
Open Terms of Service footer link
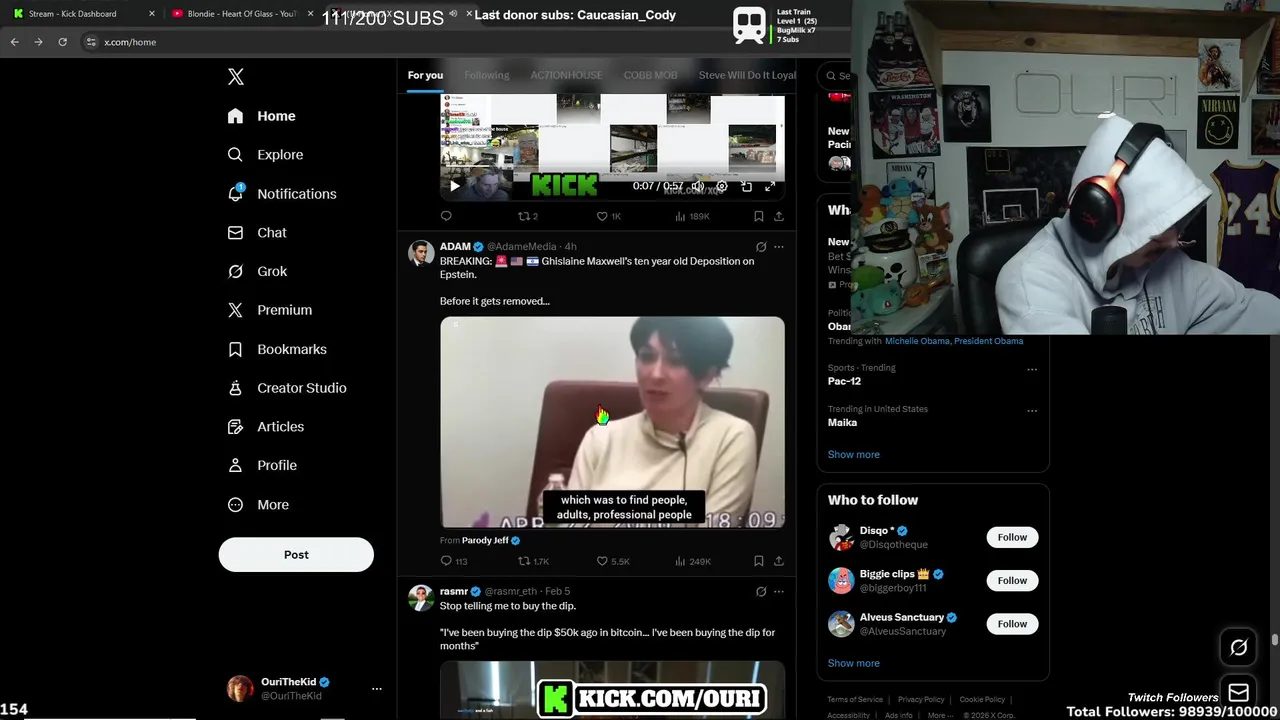pyautogui.click(x=855, y=700)
